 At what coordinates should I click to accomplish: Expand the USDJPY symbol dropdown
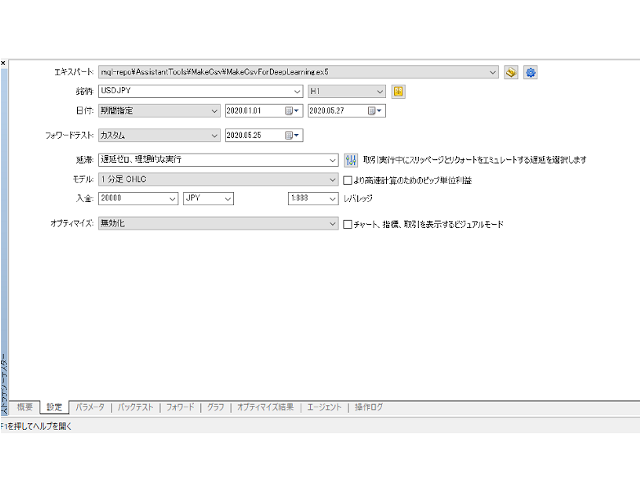[x=297, y=91]
